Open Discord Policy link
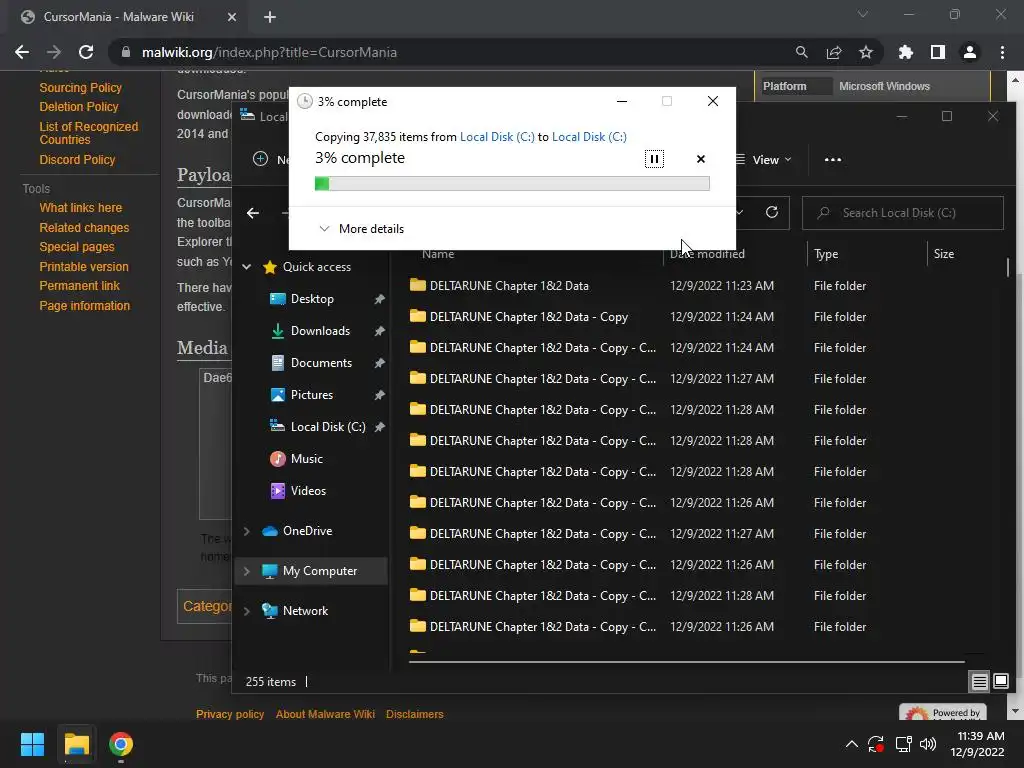 click(x=77, y=159)
